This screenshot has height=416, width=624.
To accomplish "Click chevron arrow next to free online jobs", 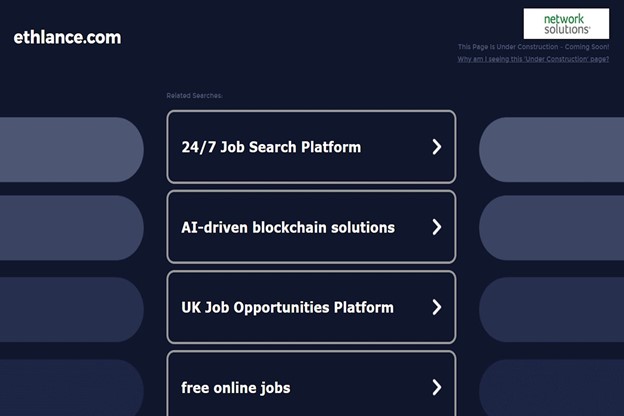I will tap(437, 387).
